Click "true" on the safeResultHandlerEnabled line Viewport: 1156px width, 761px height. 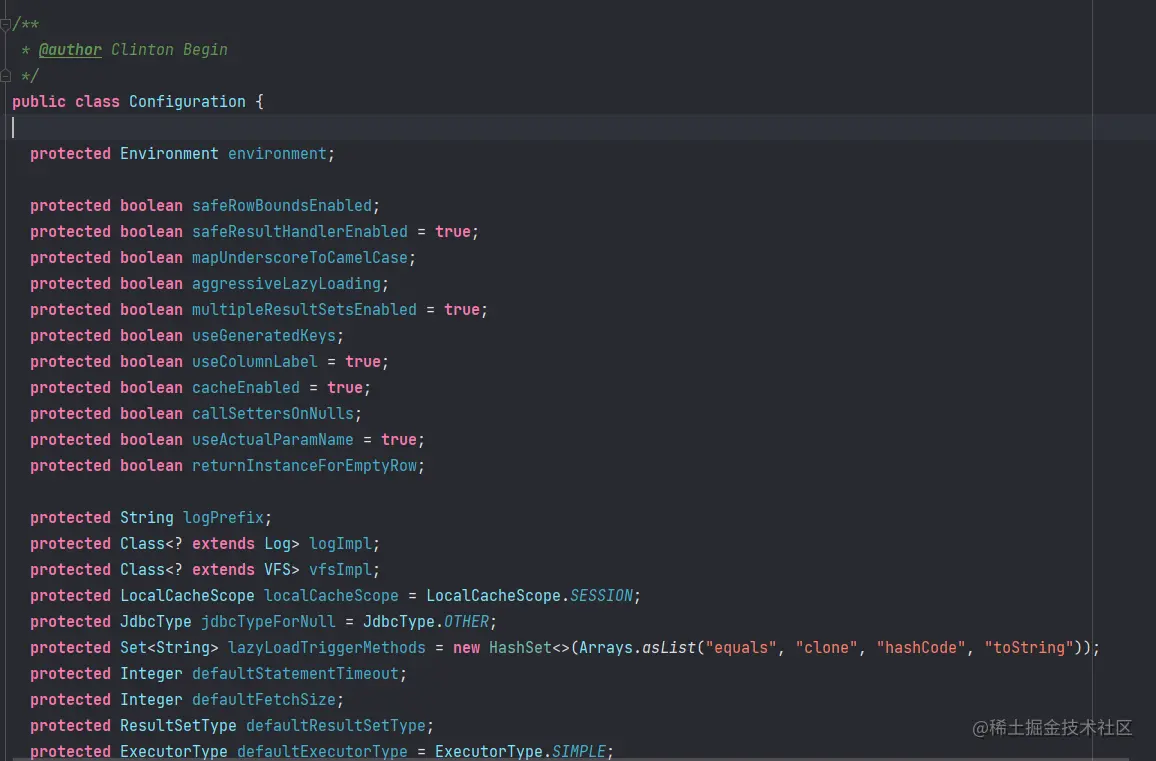[453, 232]
